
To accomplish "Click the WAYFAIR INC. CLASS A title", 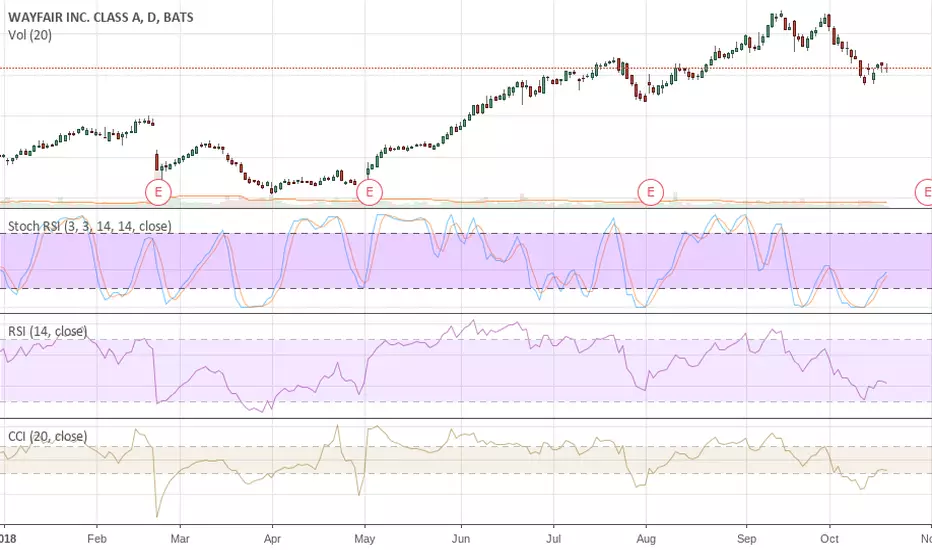I will pos(101,17).
